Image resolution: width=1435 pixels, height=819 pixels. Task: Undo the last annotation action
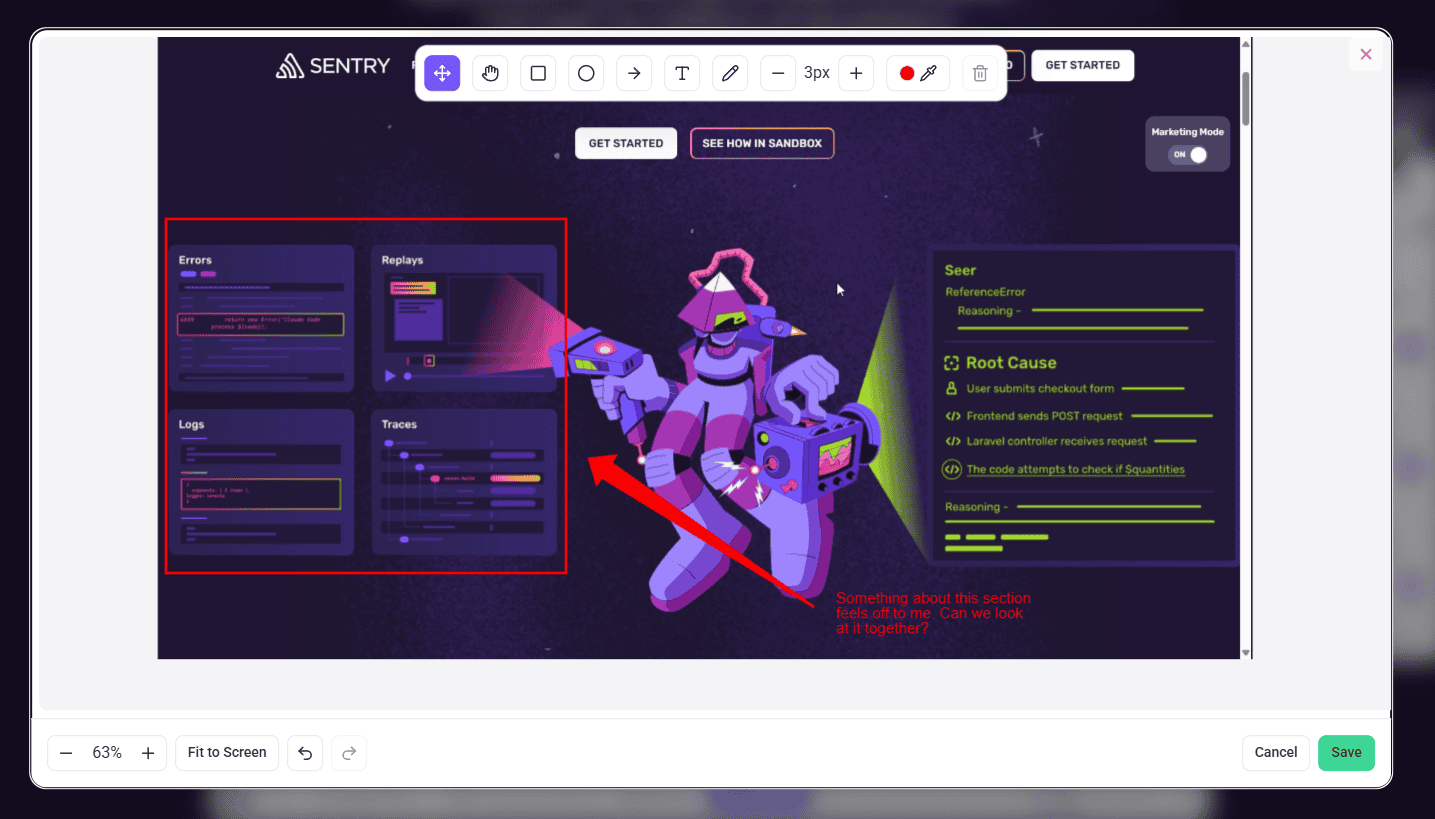point(305,753)
